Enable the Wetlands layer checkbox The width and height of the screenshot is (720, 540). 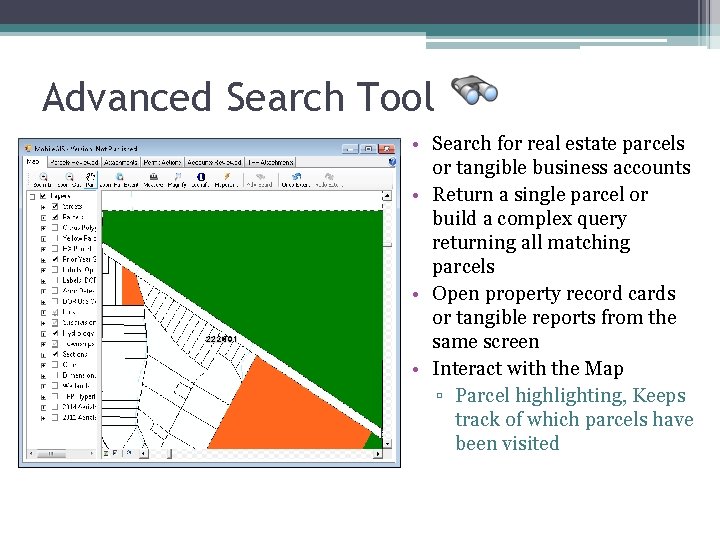(x=55, y=386)
